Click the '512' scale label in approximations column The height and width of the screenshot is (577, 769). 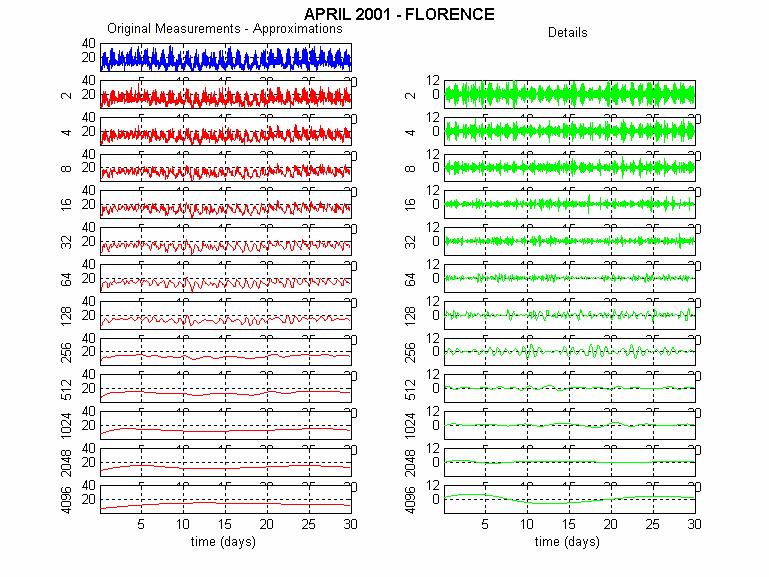[x=66, y=389]
